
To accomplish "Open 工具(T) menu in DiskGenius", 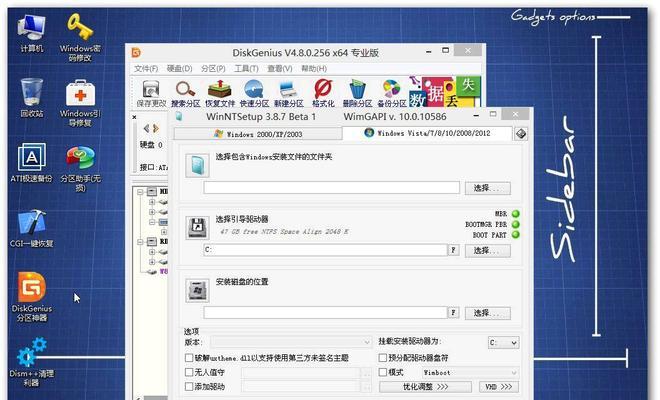I will coord(246,69).
